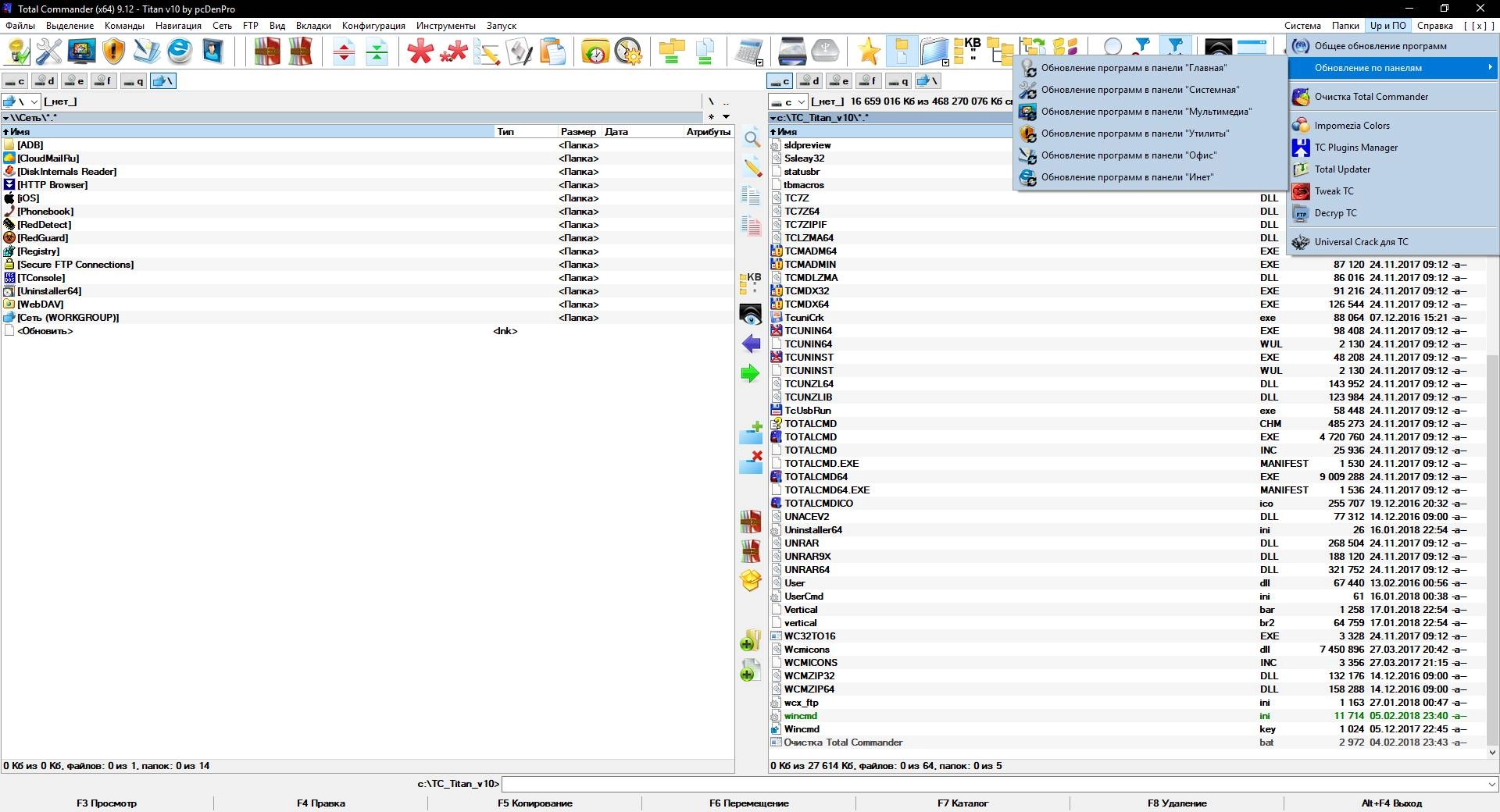Click the red arrows split file icon
Screen dimensions: 1500x812
(x=344, y=52)
